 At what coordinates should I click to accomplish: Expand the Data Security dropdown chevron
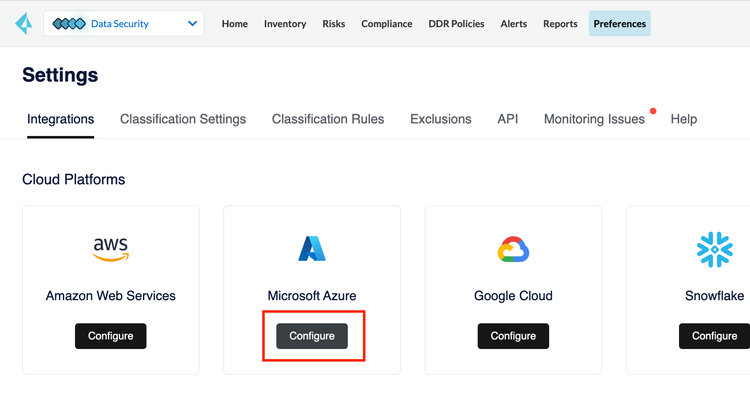click(x=192, y=23)
